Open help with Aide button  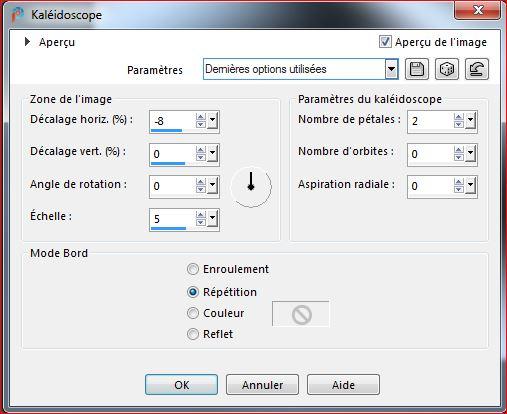click(343, 385)
